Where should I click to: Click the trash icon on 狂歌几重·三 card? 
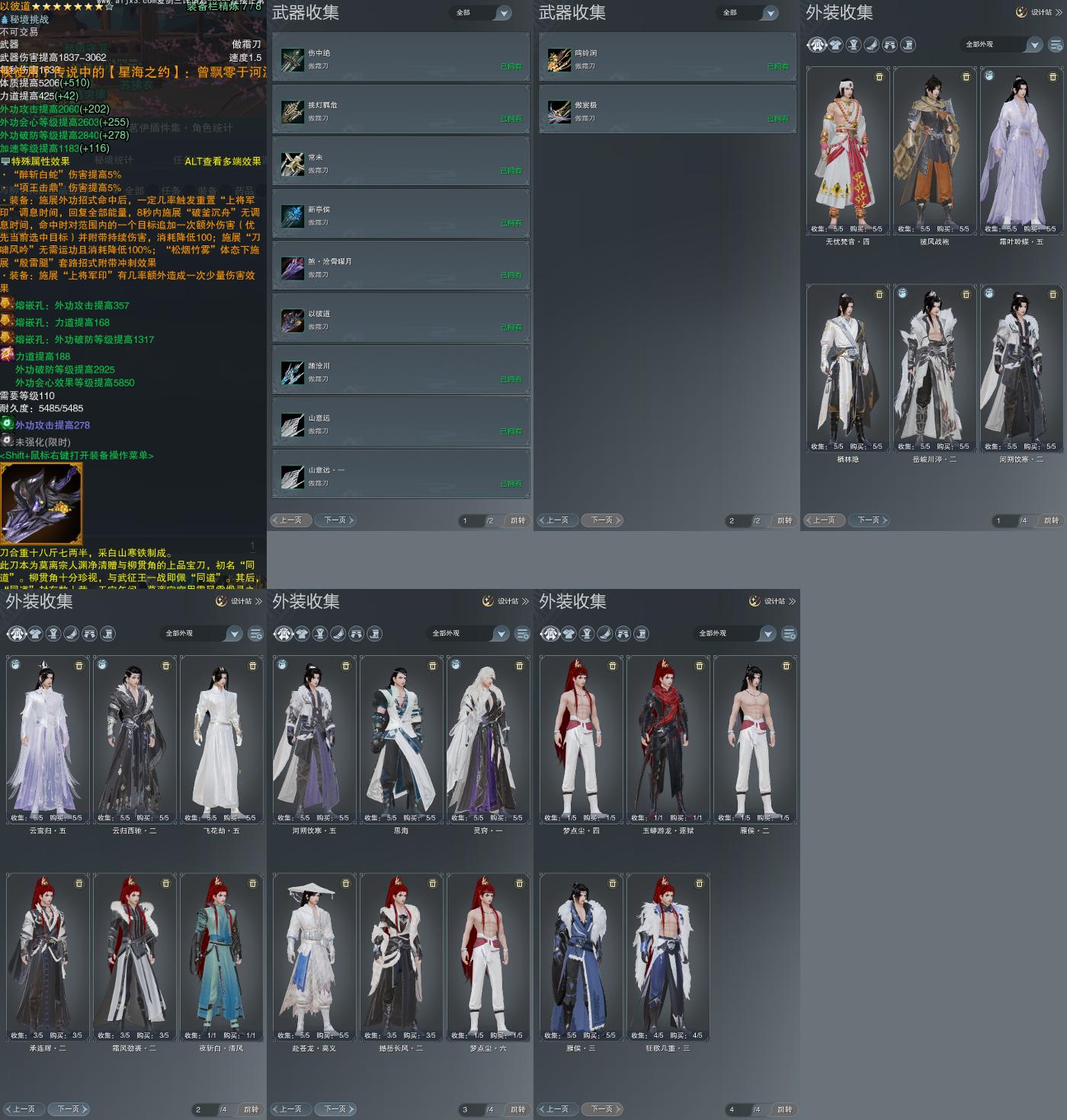700,884
